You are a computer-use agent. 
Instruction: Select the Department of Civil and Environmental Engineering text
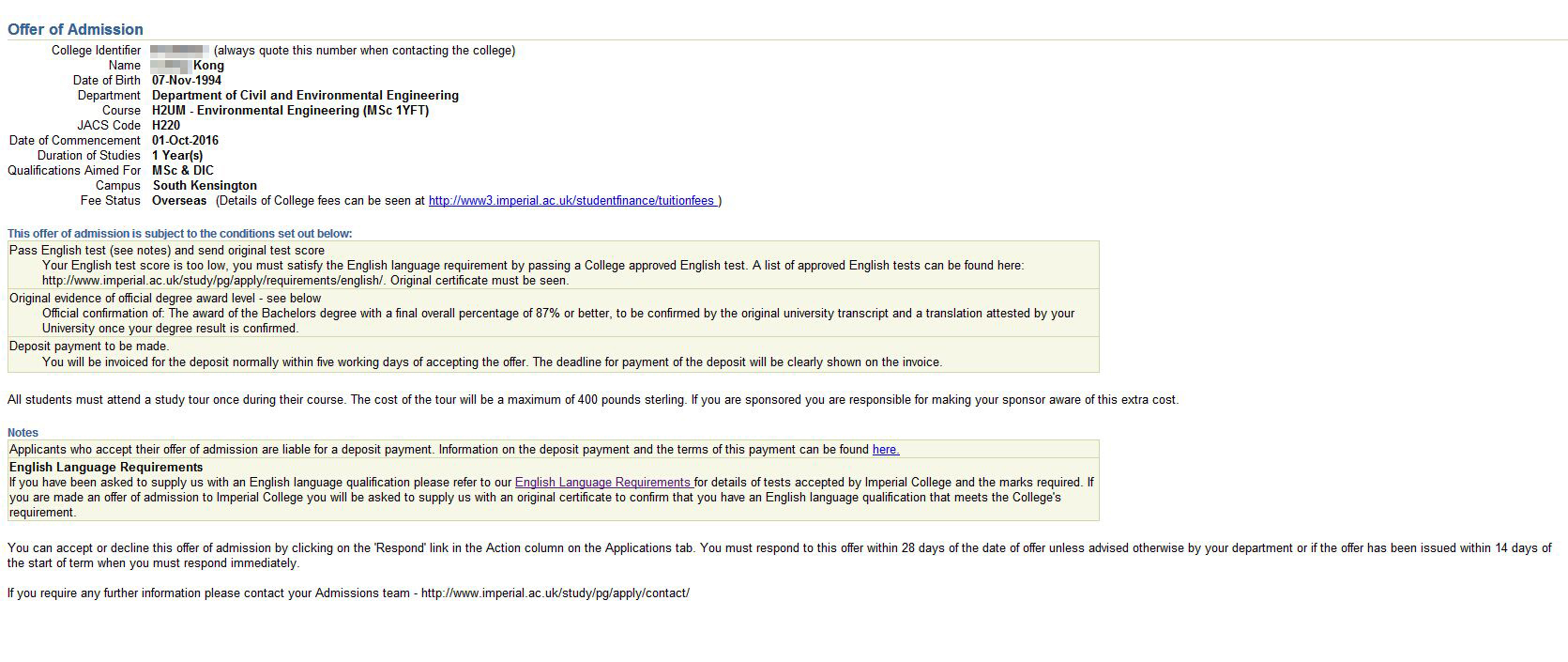305,96
